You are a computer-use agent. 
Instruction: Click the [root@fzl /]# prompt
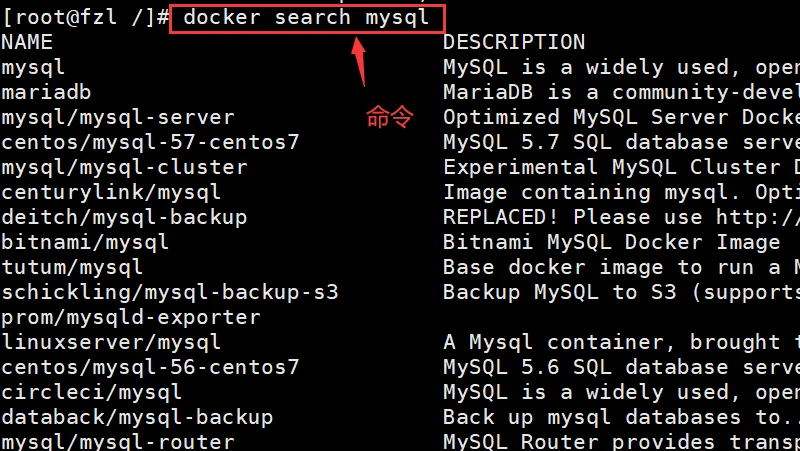[85, 18]
